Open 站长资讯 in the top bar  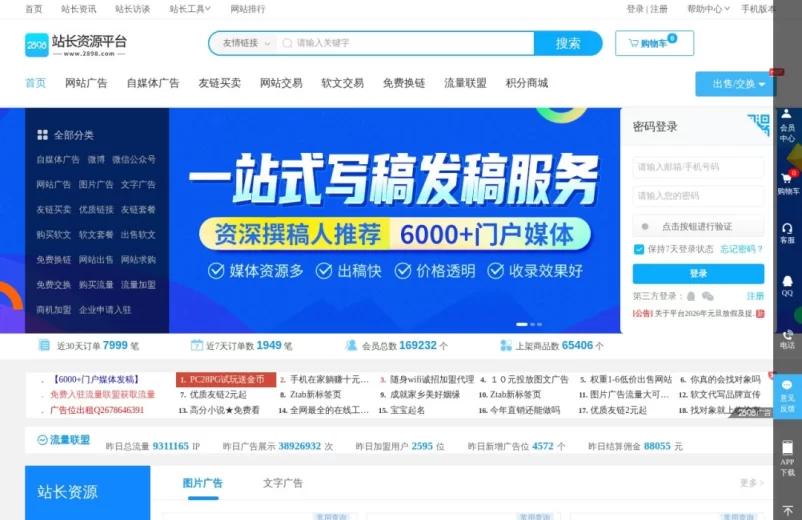tap(78, 9)
